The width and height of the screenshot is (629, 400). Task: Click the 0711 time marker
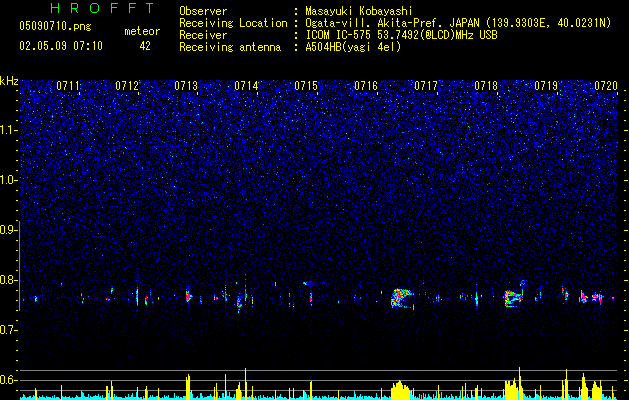coord(68,86)
